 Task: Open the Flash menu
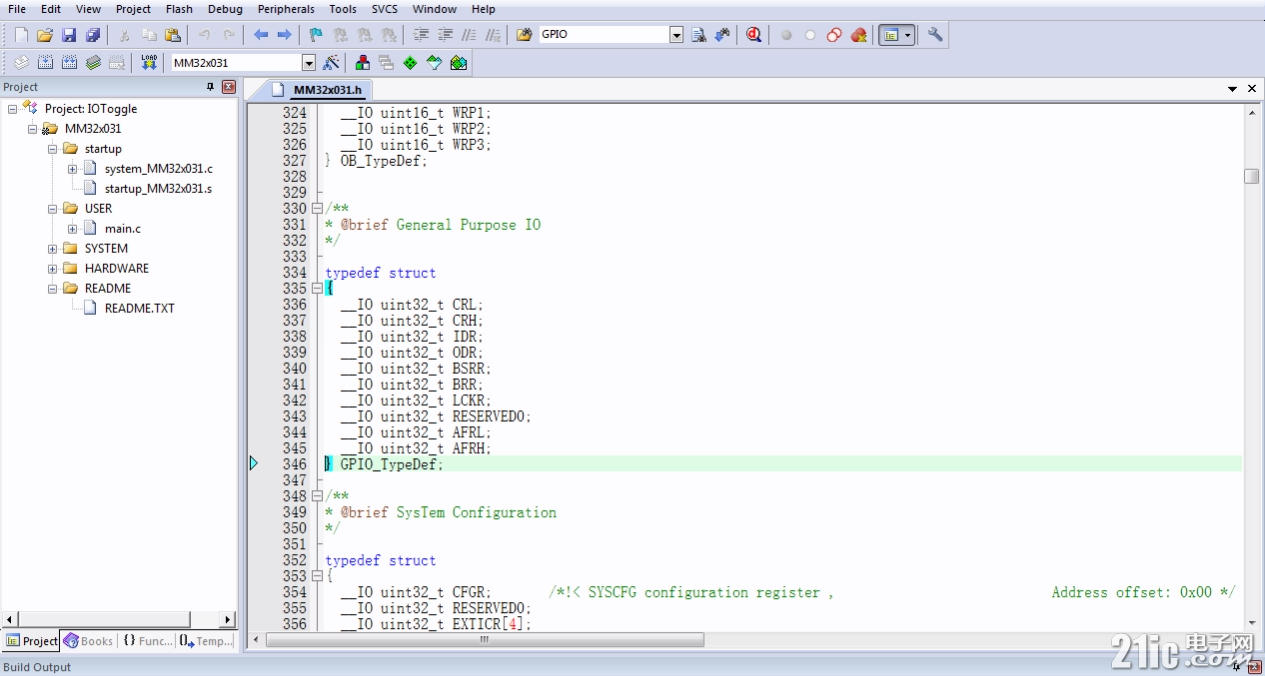point(179,9)
